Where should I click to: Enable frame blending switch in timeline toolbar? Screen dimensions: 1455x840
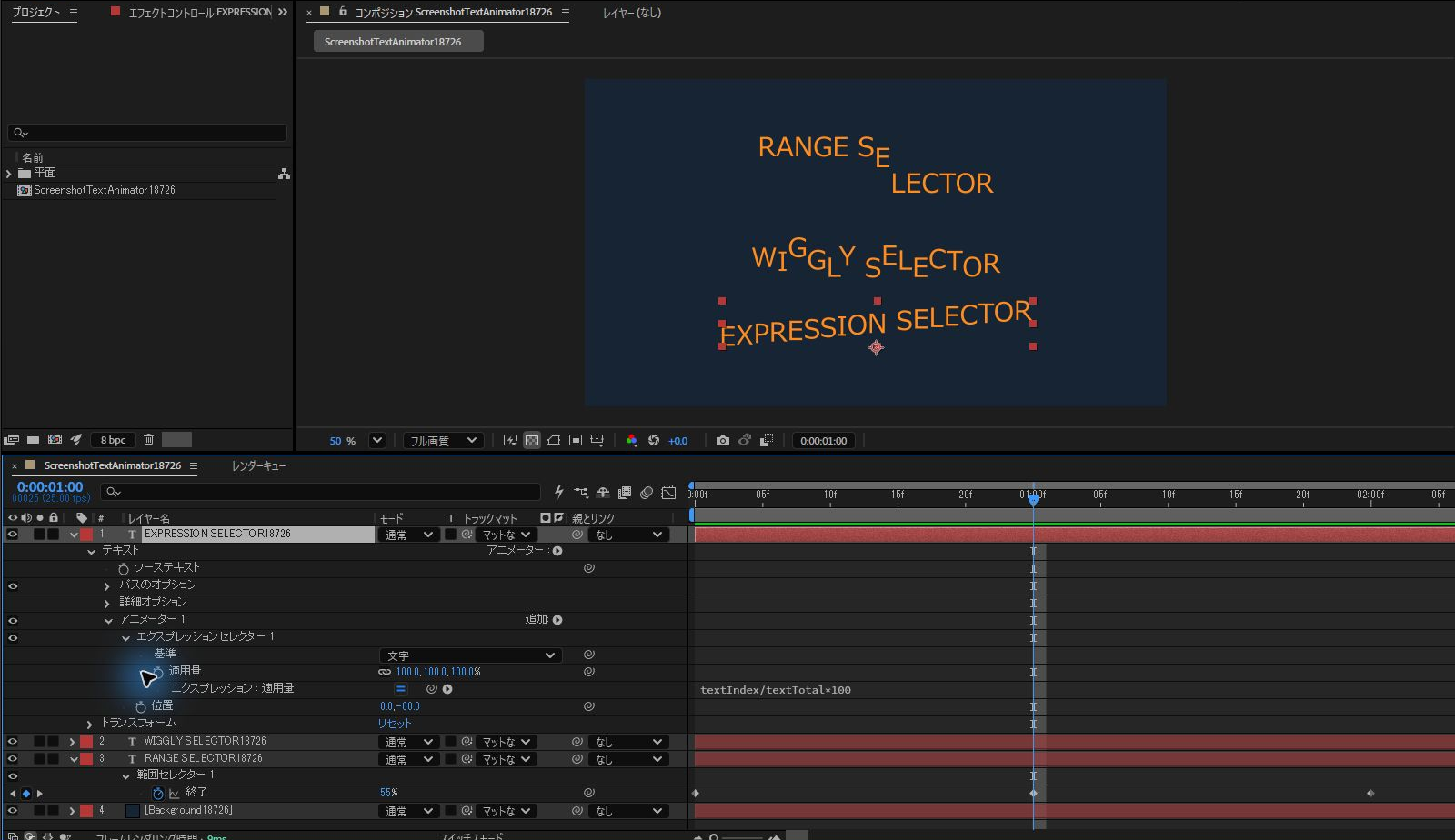625,493
